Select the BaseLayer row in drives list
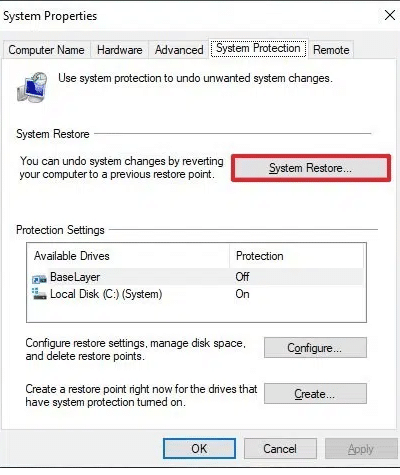400x475 pixels. pos(197,277)
